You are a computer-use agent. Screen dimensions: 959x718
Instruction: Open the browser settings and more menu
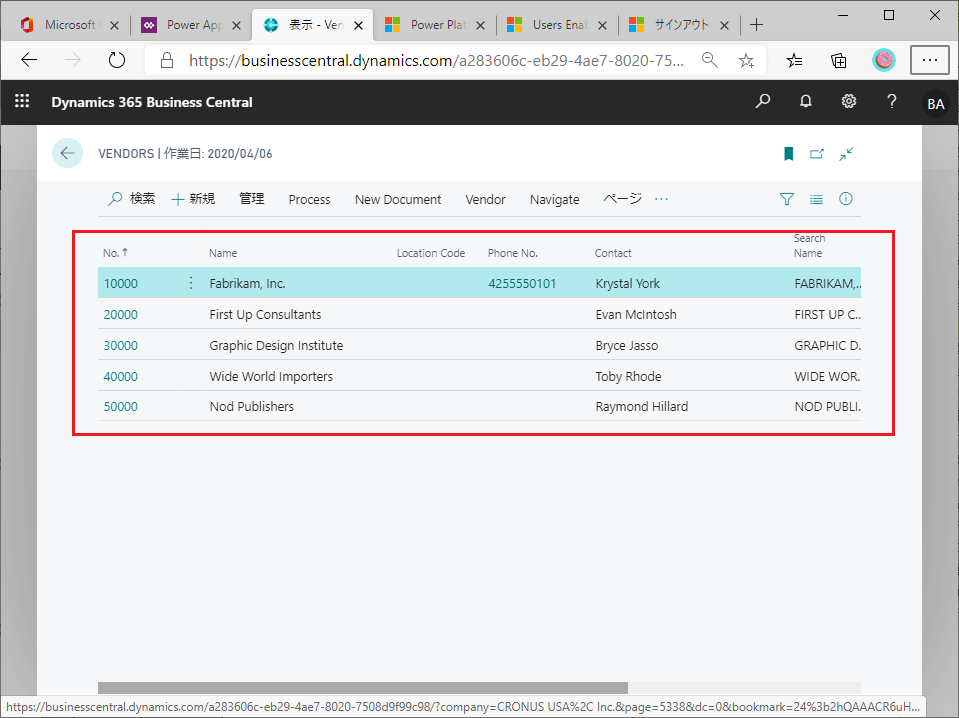coord(930,60)
